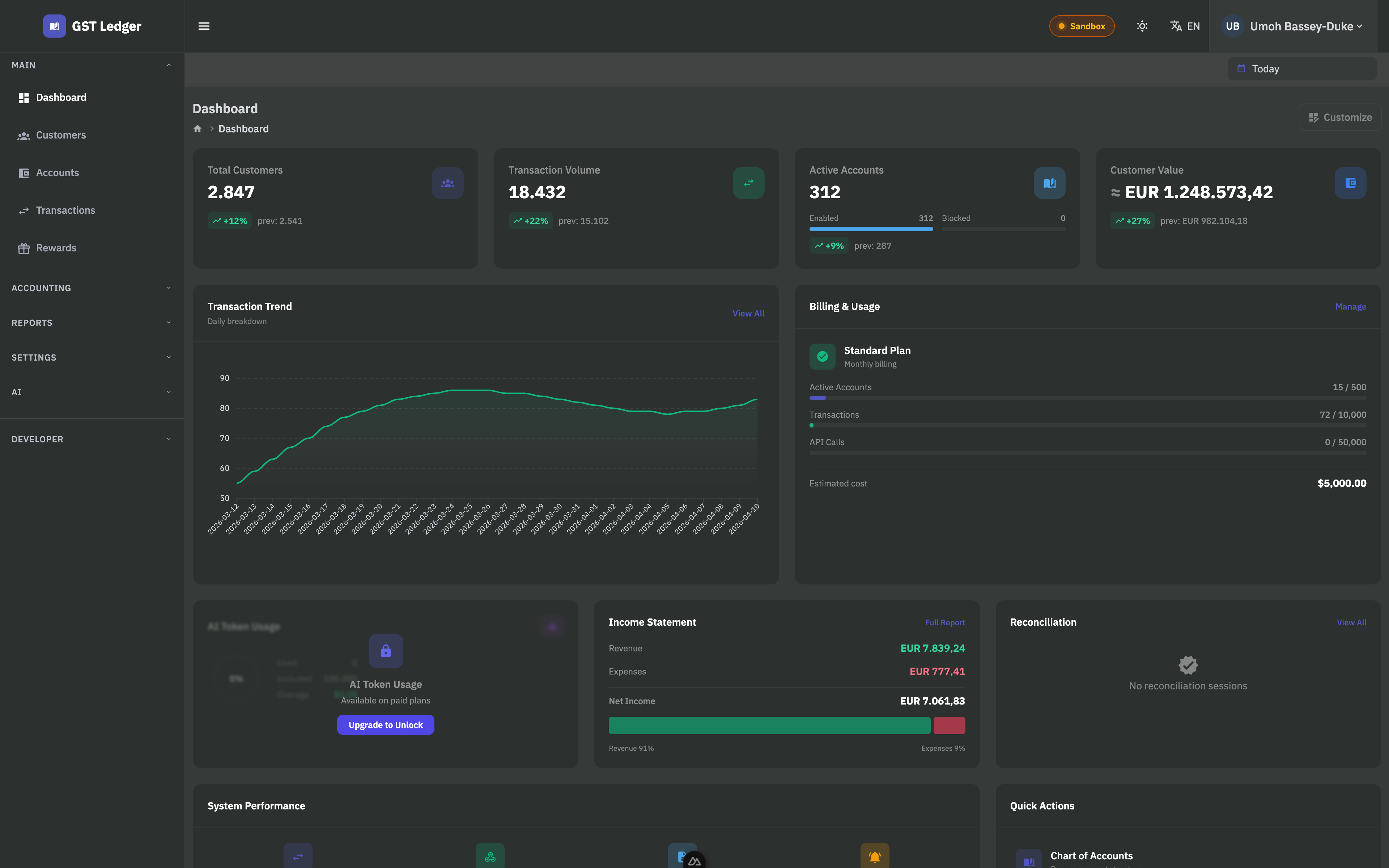Click the AI Token Usage lock toggle
This screenshot has width=1389, height=868.
click(x=385, y=650)
